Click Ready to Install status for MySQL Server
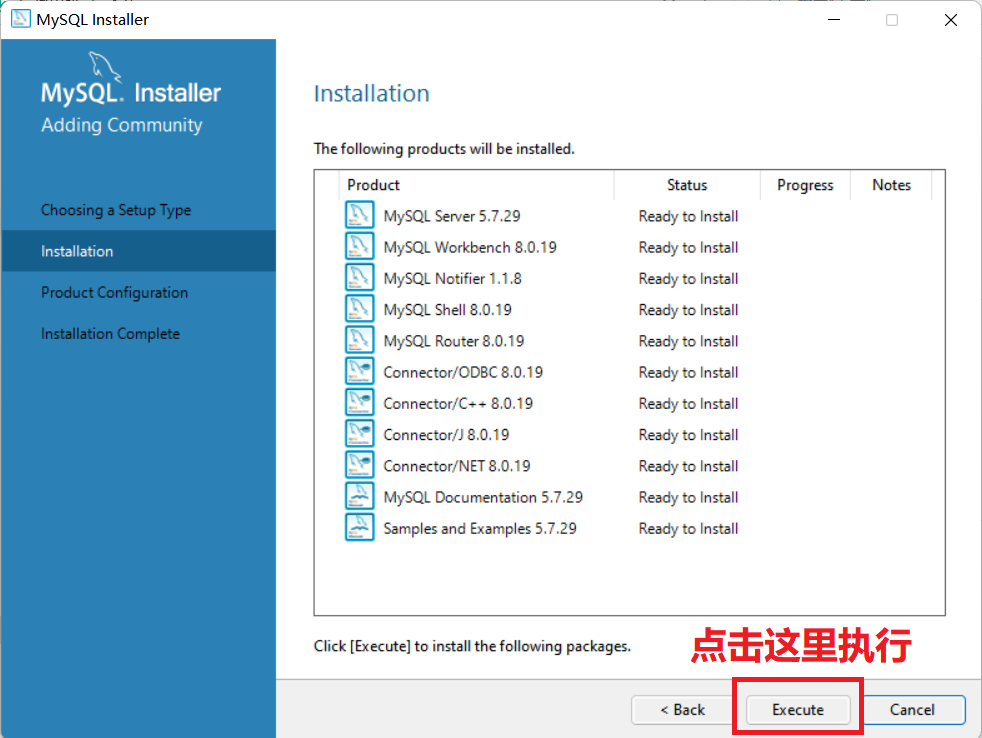982x738 pixels. click(688, 216)
